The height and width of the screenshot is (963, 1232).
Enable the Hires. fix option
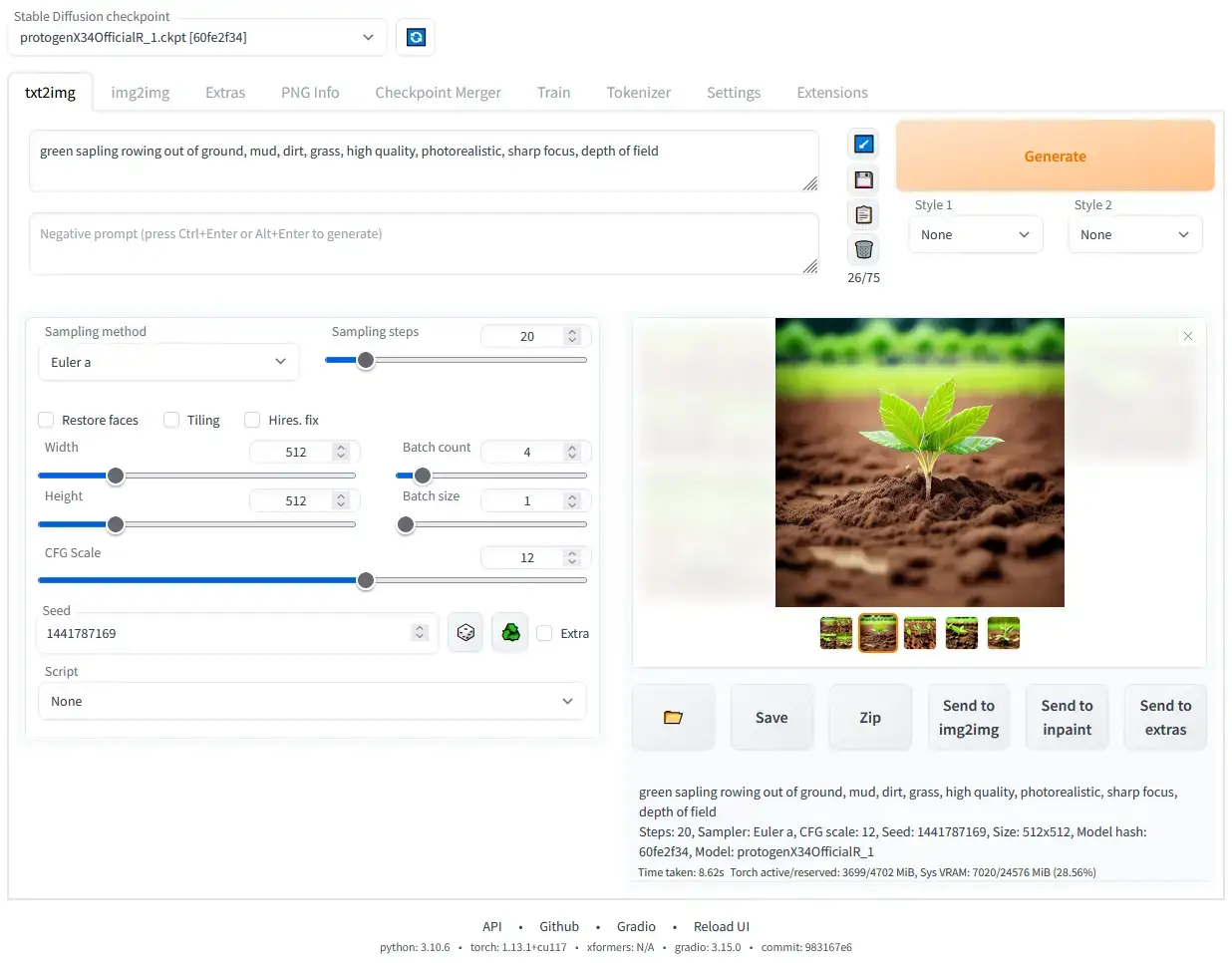pos(252,420)
